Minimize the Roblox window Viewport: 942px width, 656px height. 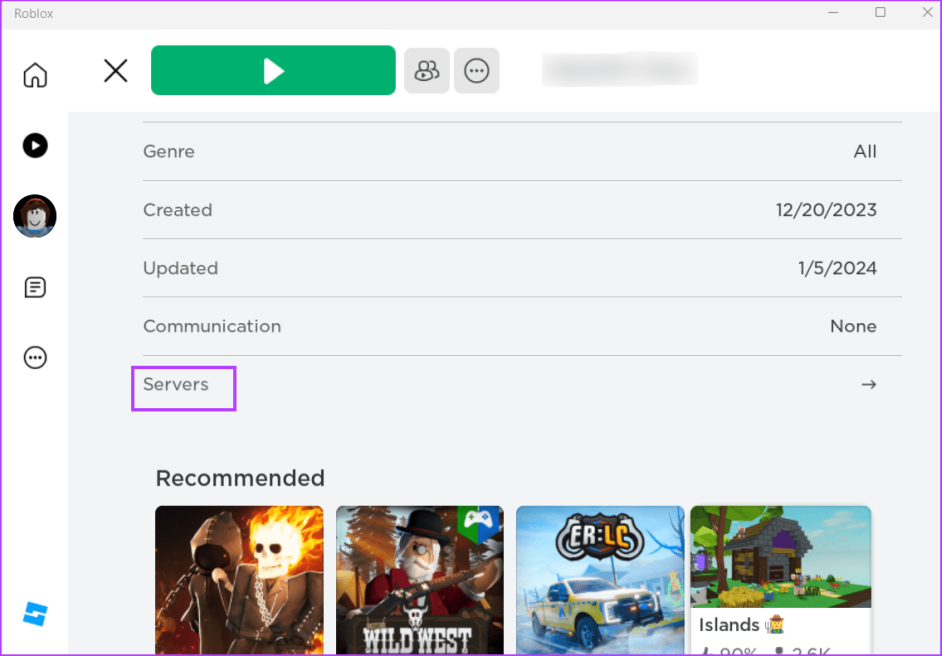(x=833, y=13)
